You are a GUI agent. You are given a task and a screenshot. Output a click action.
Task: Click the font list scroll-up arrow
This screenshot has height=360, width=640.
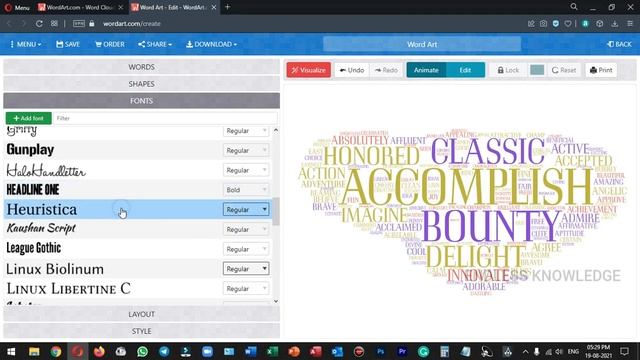click(x=276, y=130)
